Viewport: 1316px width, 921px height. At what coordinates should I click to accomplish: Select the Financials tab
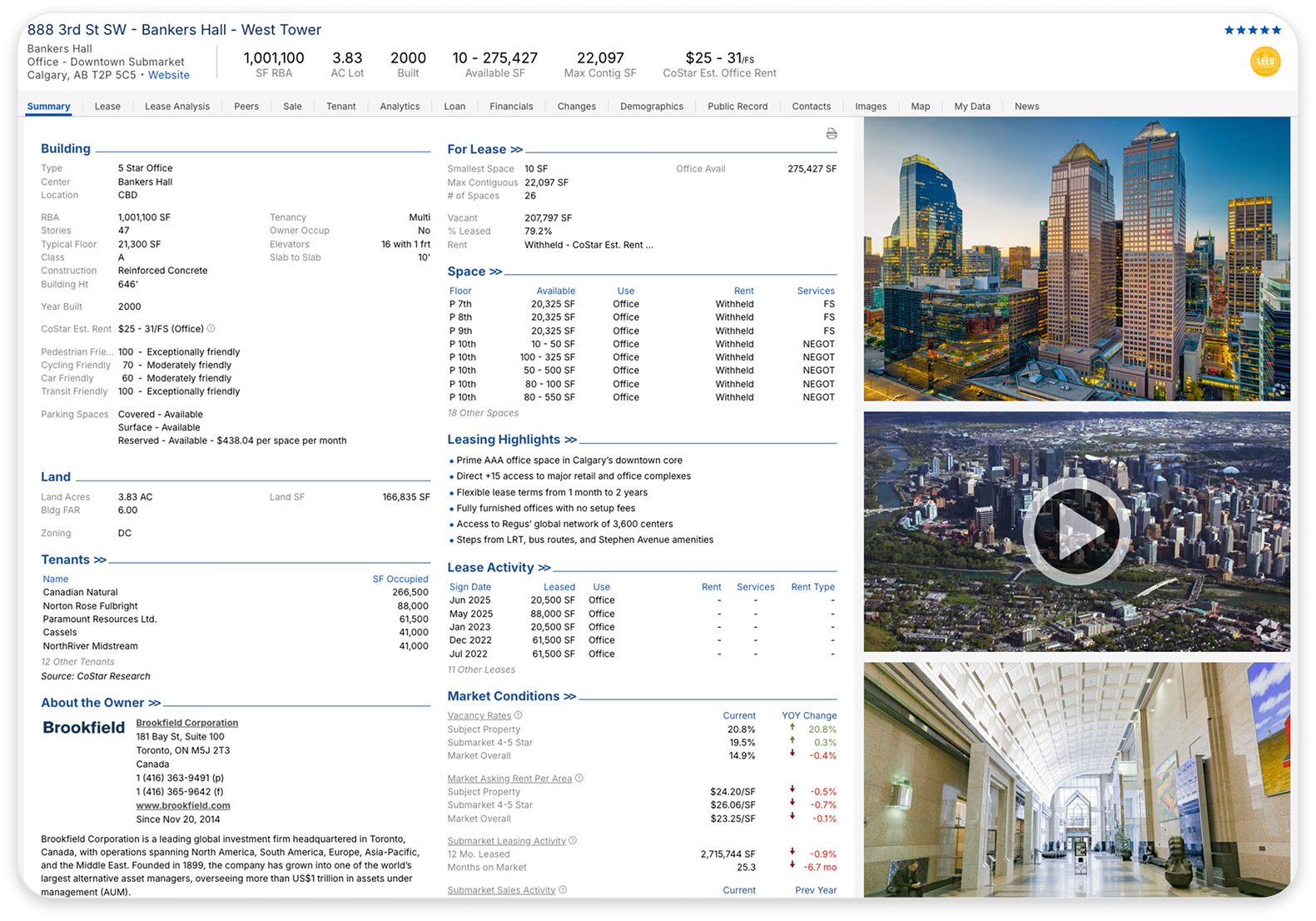click(511, 107)
